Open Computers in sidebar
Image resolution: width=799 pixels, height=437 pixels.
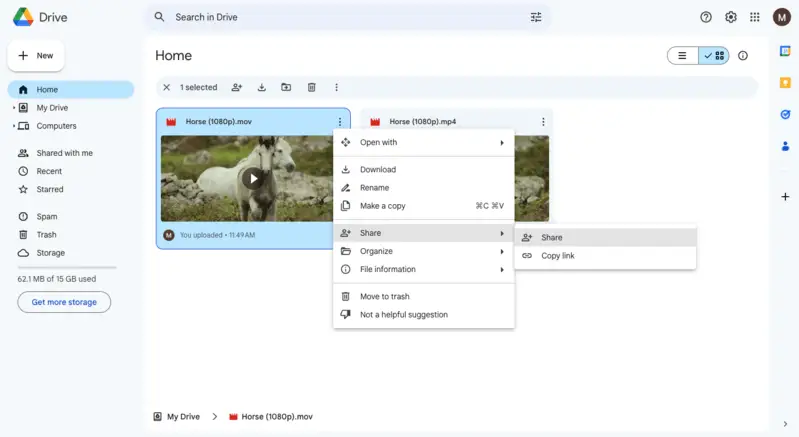tap(56, 126)
